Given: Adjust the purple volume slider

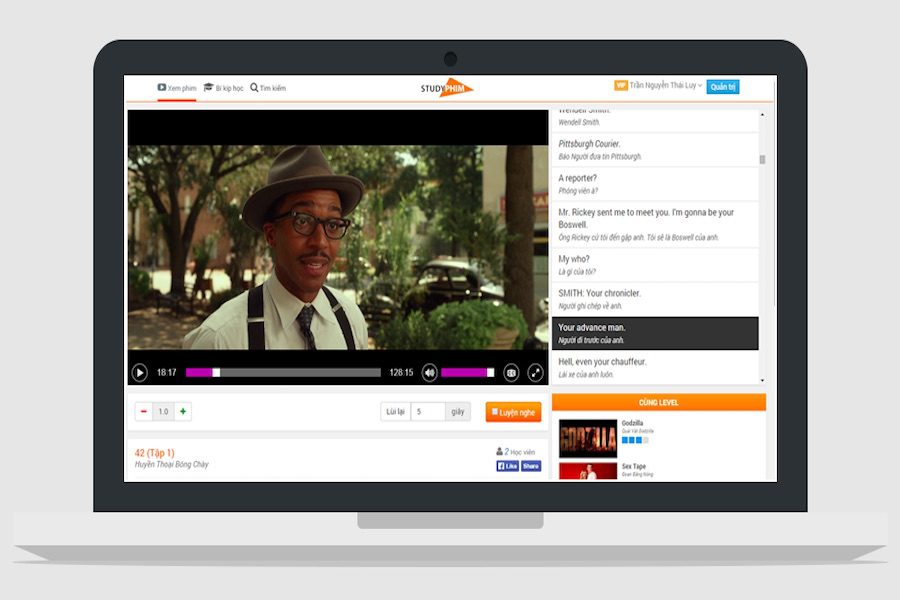Looking at the screenshot, I should pyautogui.click(x=467, y=373).
